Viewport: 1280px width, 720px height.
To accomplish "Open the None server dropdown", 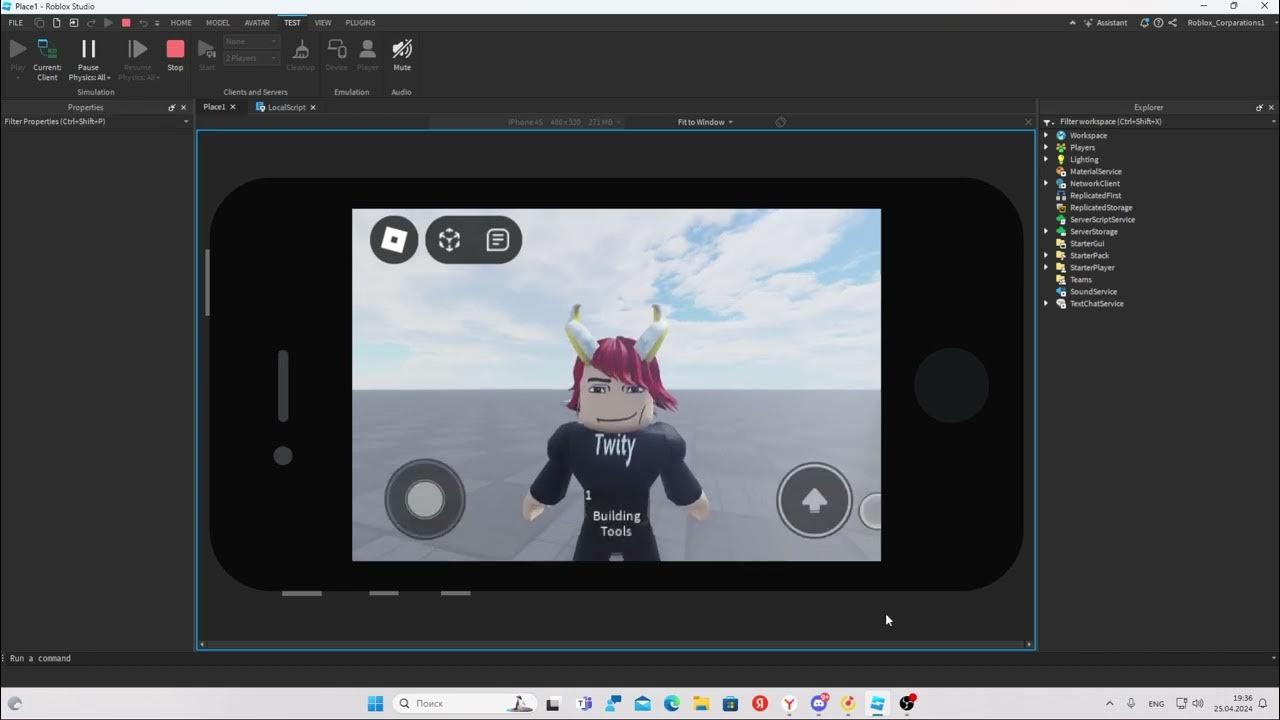I will [252, 42].
